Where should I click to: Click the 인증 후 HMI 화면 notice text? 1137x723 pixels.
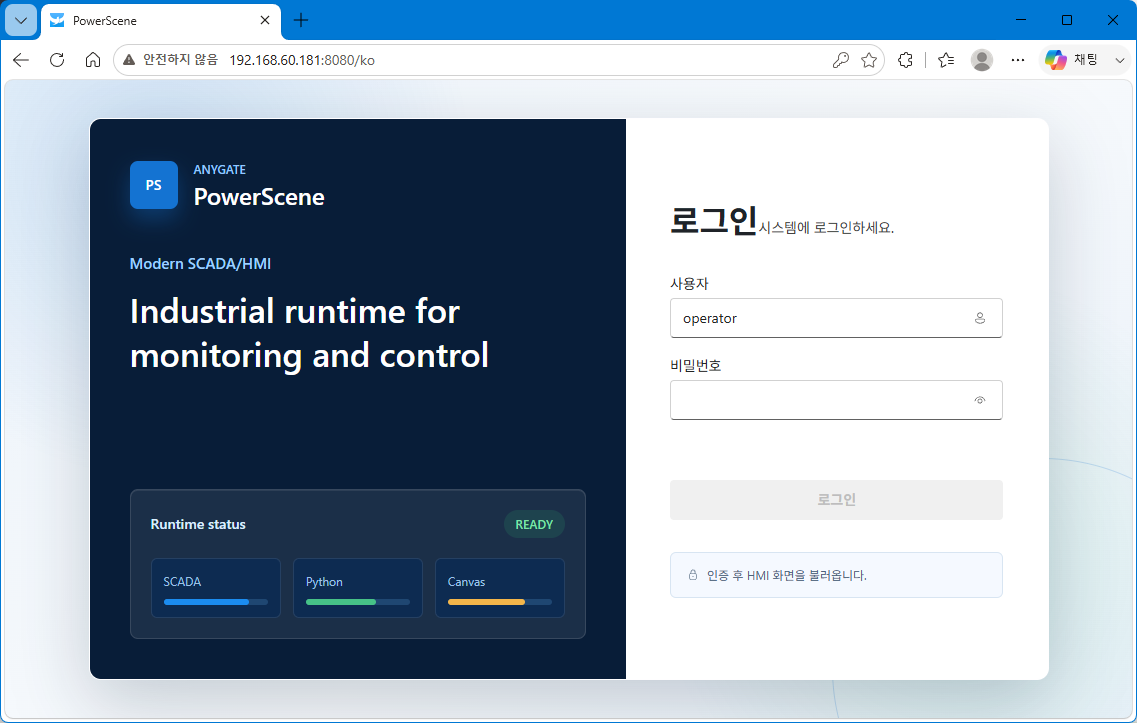pos(787,575)
